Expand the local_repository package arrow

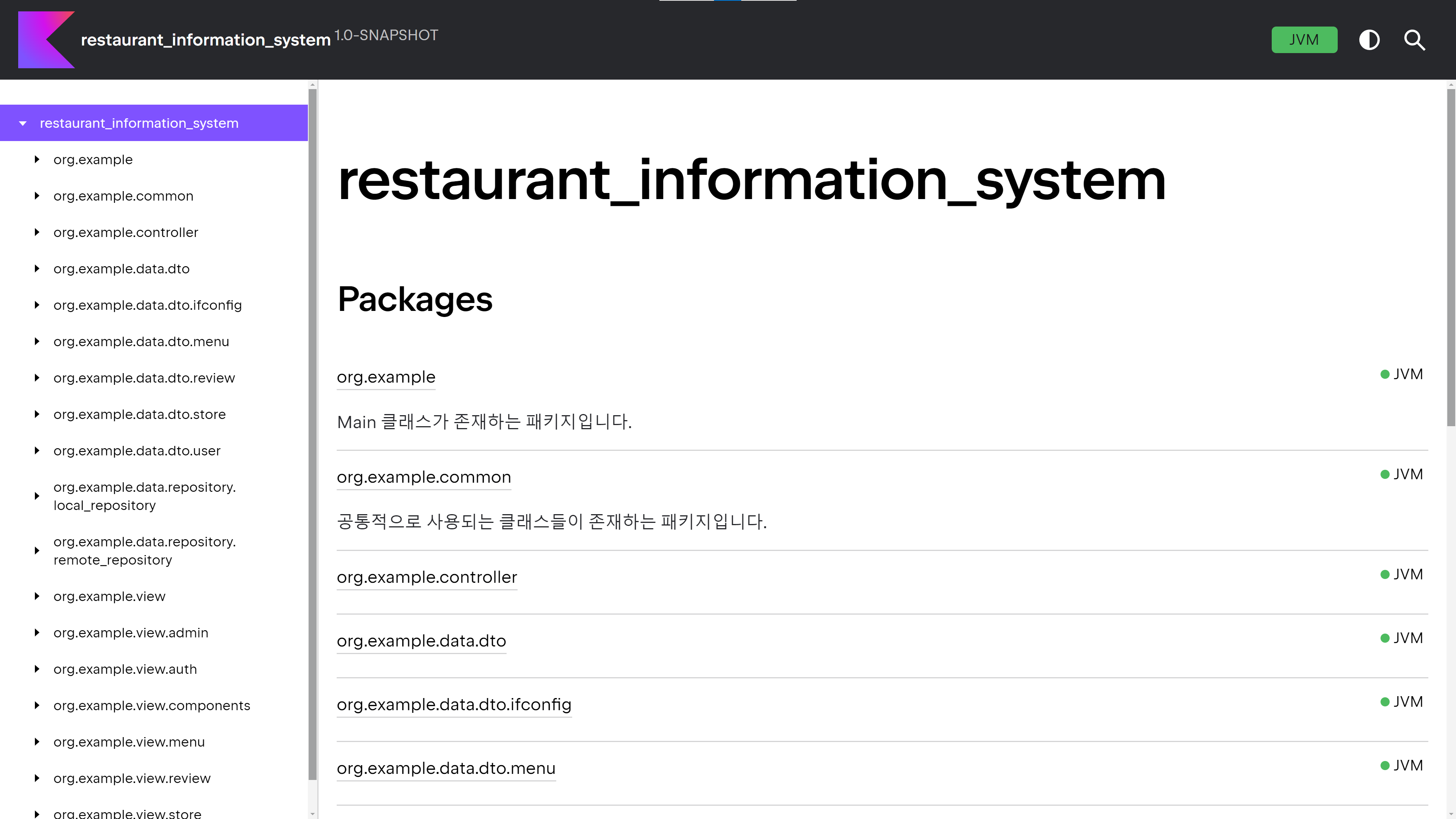coord(37,496)
